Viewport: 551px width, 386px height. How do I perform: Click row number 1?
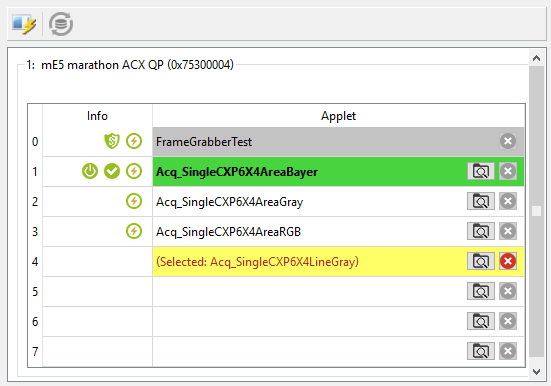(35, 172)
